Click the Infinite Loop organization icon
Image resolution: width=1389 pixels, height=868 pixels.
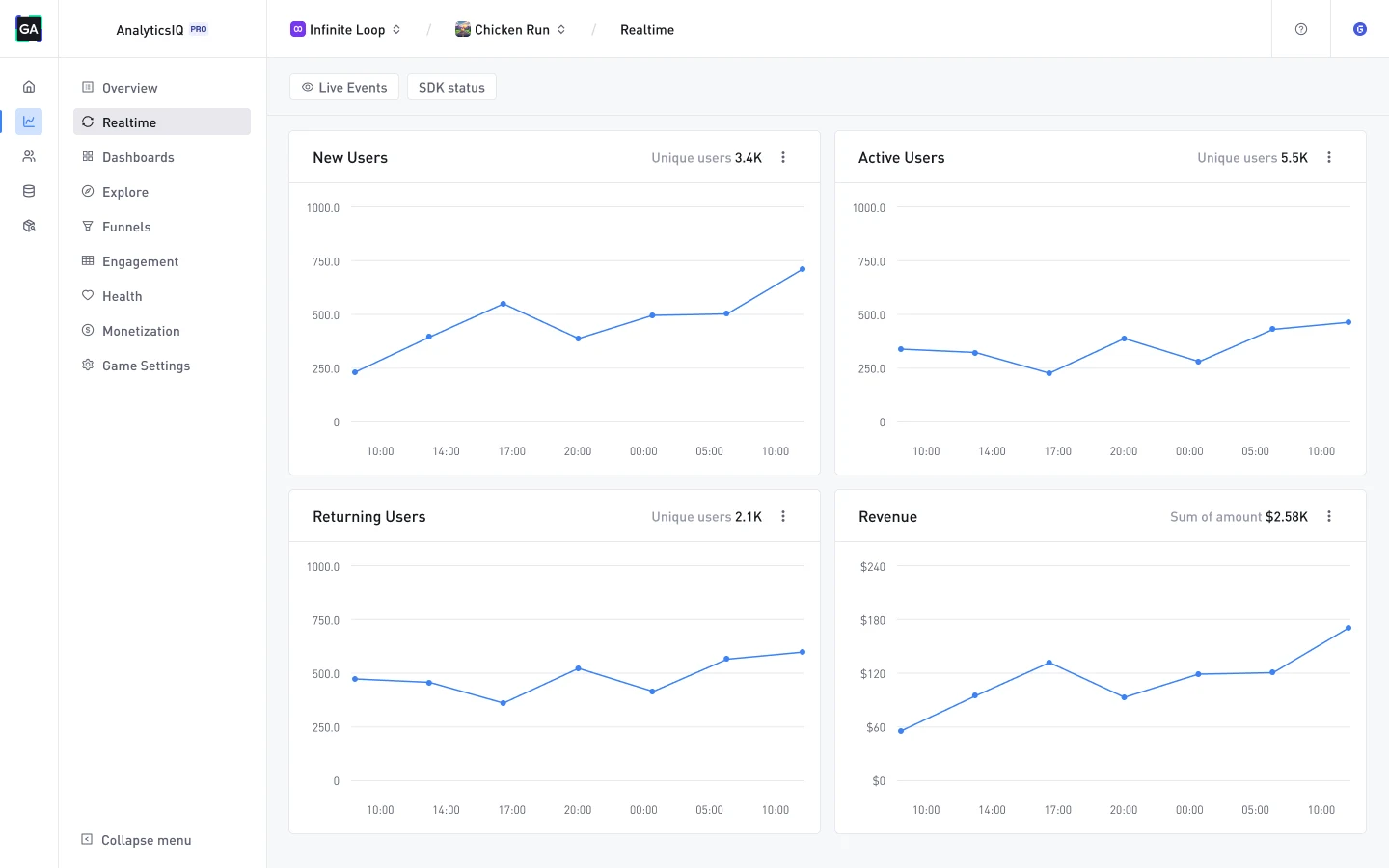[298, 29]
